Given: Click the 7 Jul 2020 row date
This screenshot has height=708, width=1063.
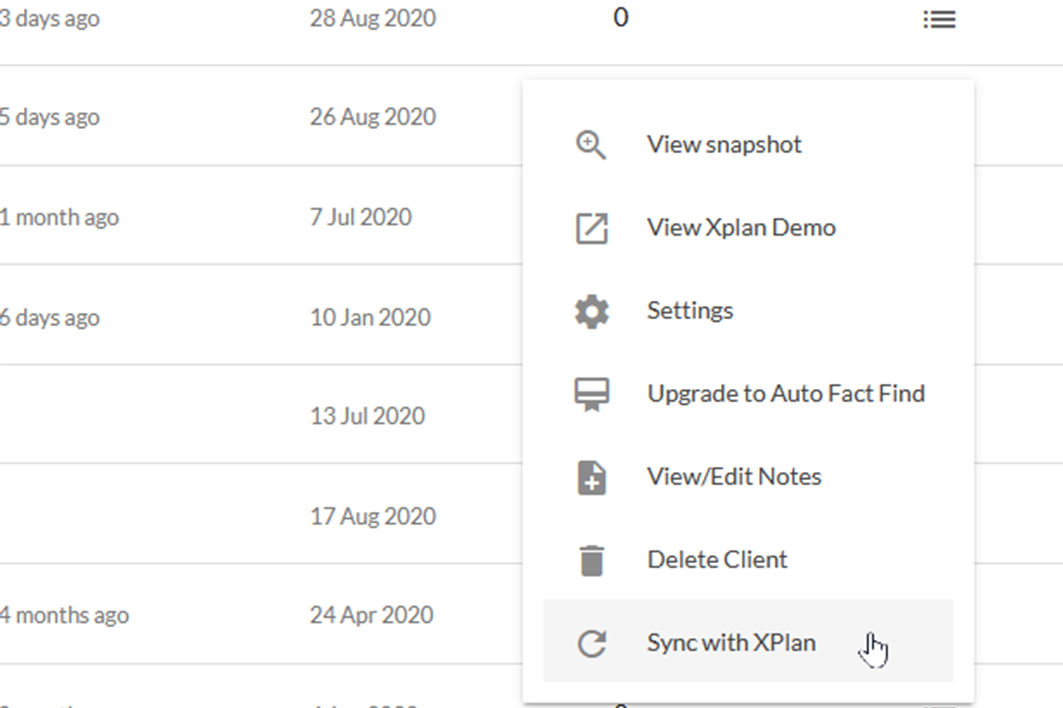Looking at the screenshot, I should coord(361,217).
